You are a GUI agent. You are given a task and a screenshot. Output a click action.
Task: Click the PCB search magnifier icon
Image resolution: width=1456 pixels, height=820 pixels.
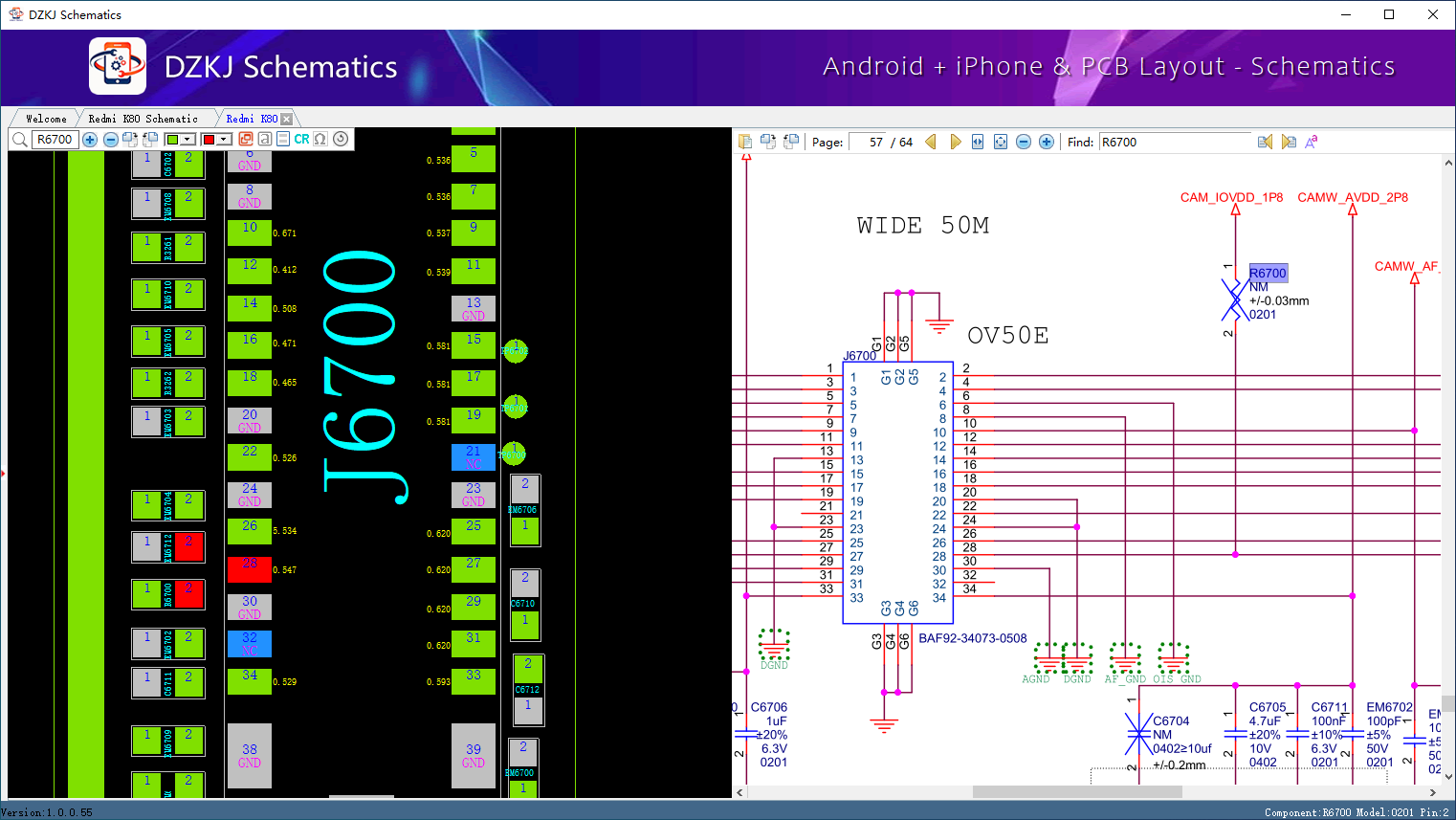(x=19, y=140)
